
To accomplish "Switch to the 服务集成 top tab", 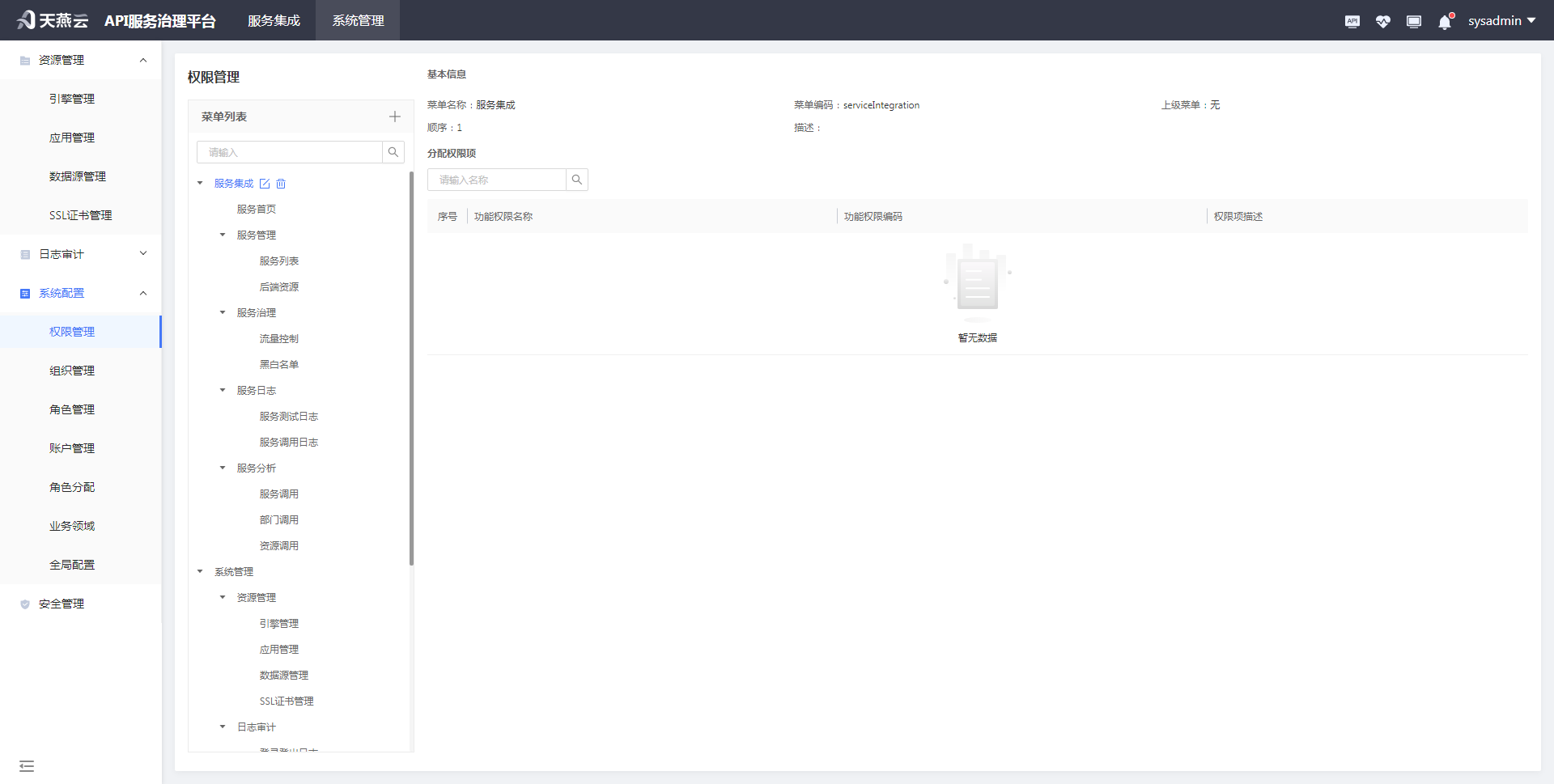I will pos(274,20).
